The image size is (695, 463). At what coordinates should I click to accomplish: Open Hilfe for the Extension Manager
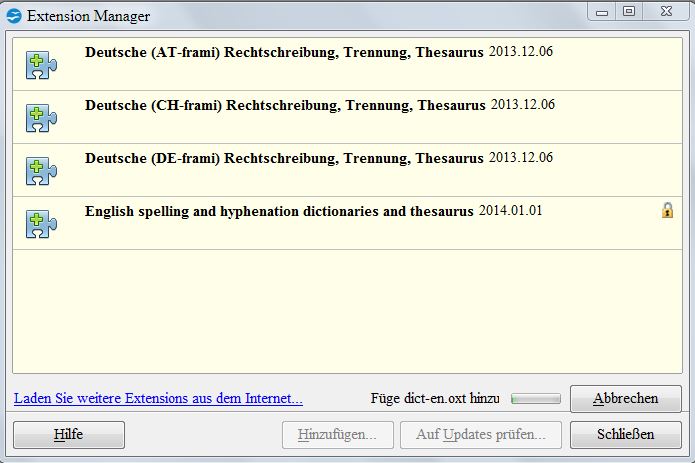(x=68, y=435)
